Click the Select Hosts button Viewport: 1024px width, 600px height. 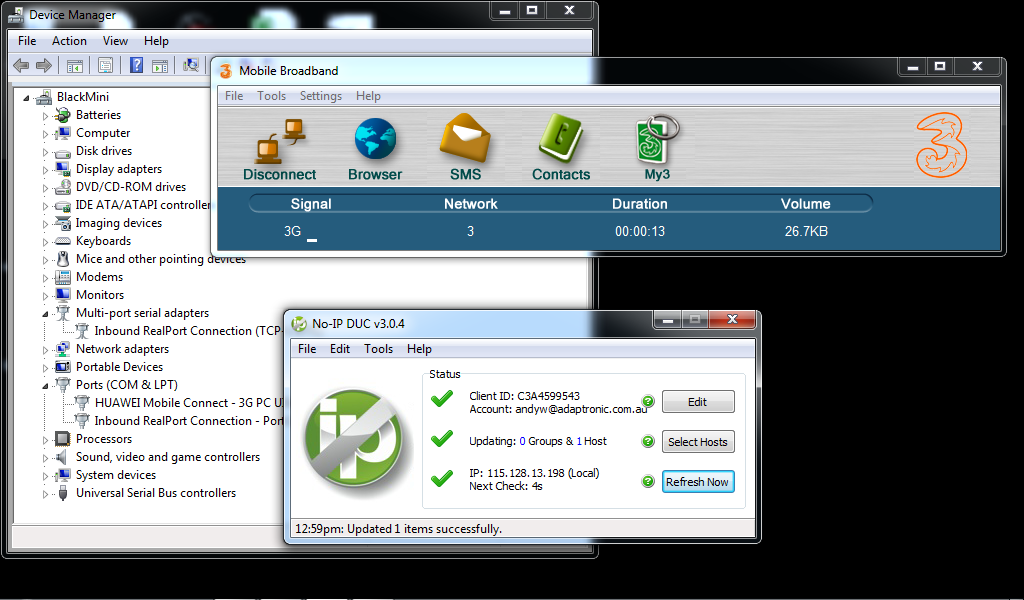click(x=698, y=442)
